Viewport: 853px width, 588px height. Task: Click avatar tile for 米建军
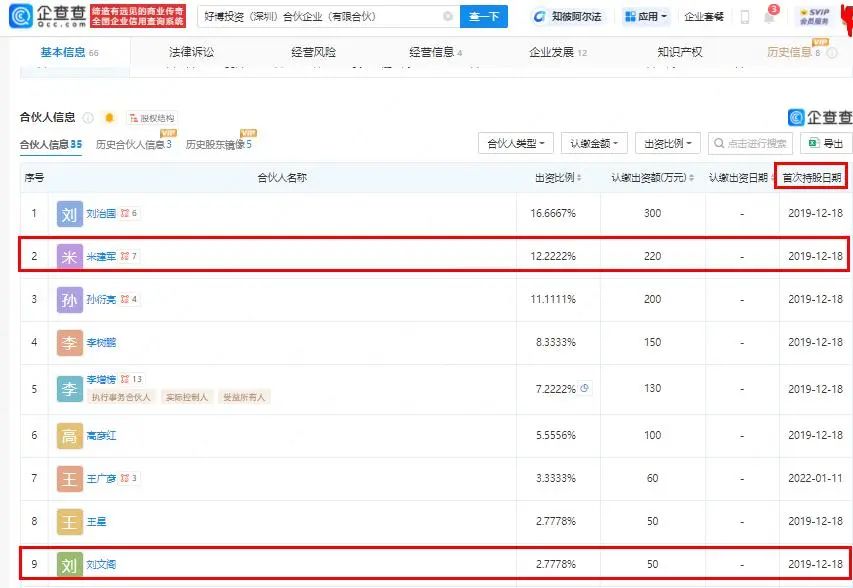coord(70,257)
